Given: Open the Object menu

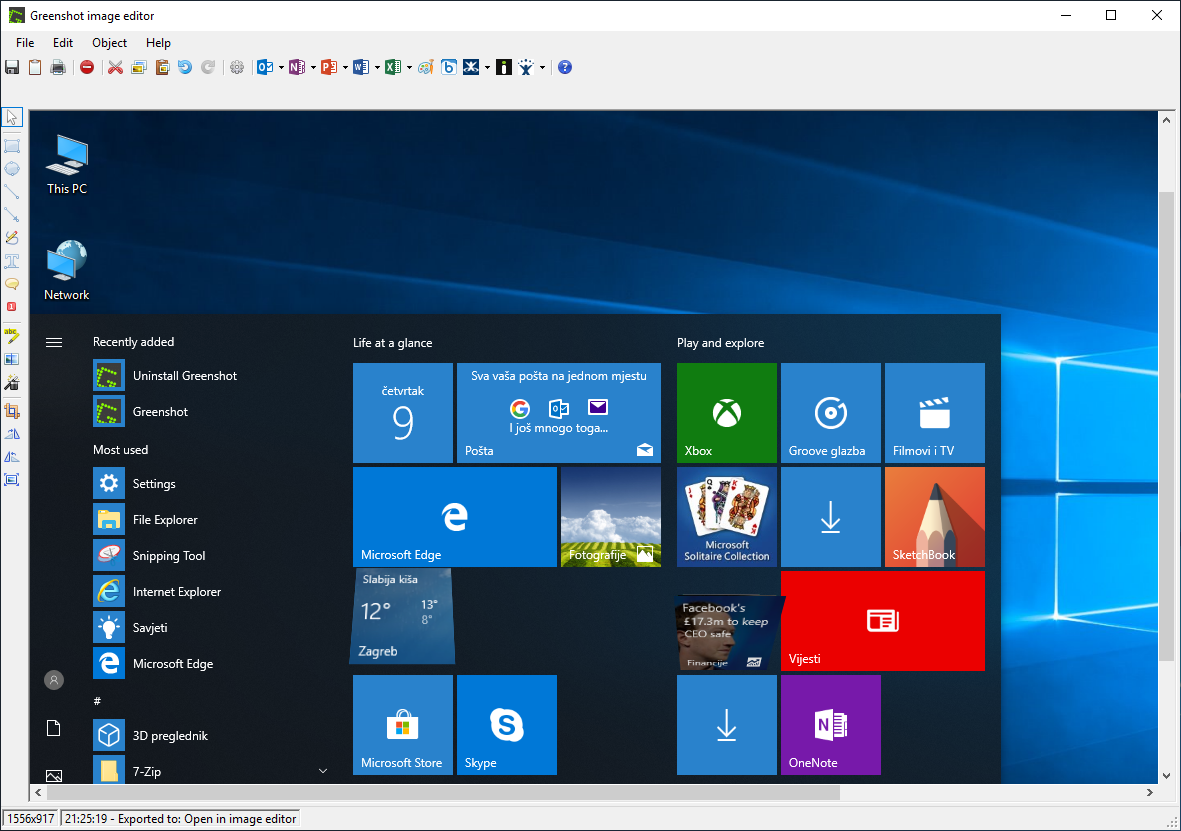Looking at the screenshot, I should tap(109, 43).
